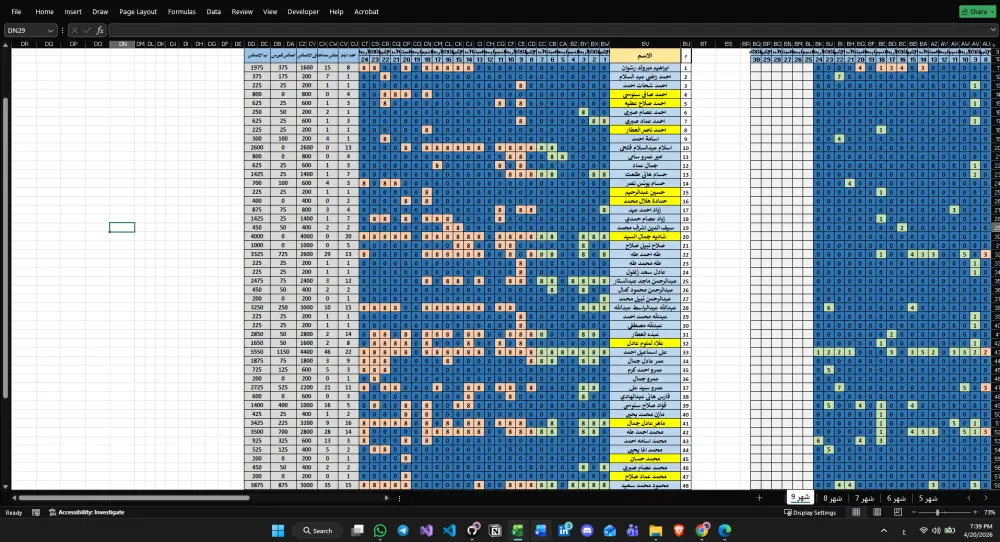Expand the formula bar with the chevron
The height and width of the screenshot is (542, 1000).
(993, 30)
